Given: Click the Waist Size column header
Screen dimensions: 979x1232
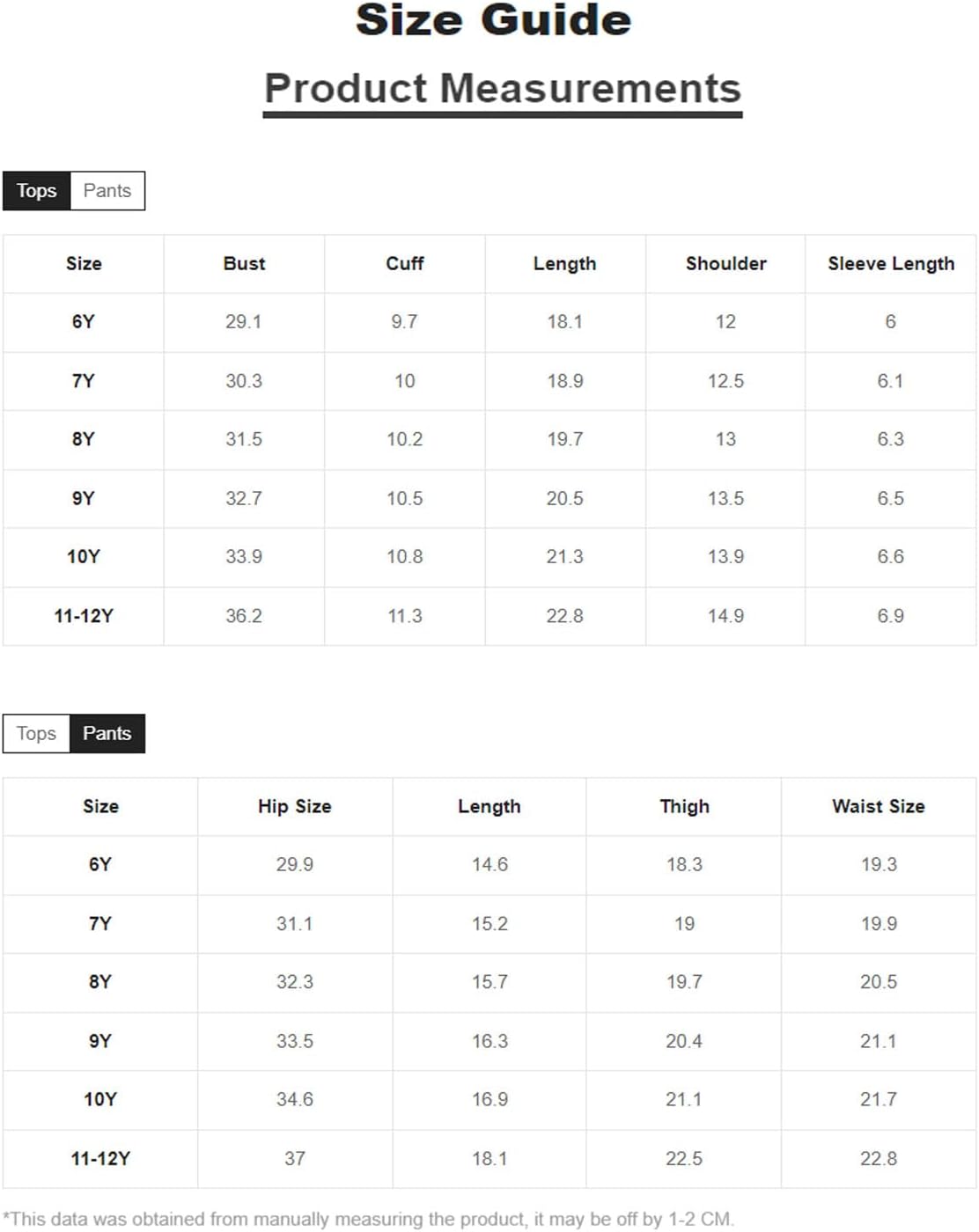Looking at the screenshot, I should pos(879,807).
